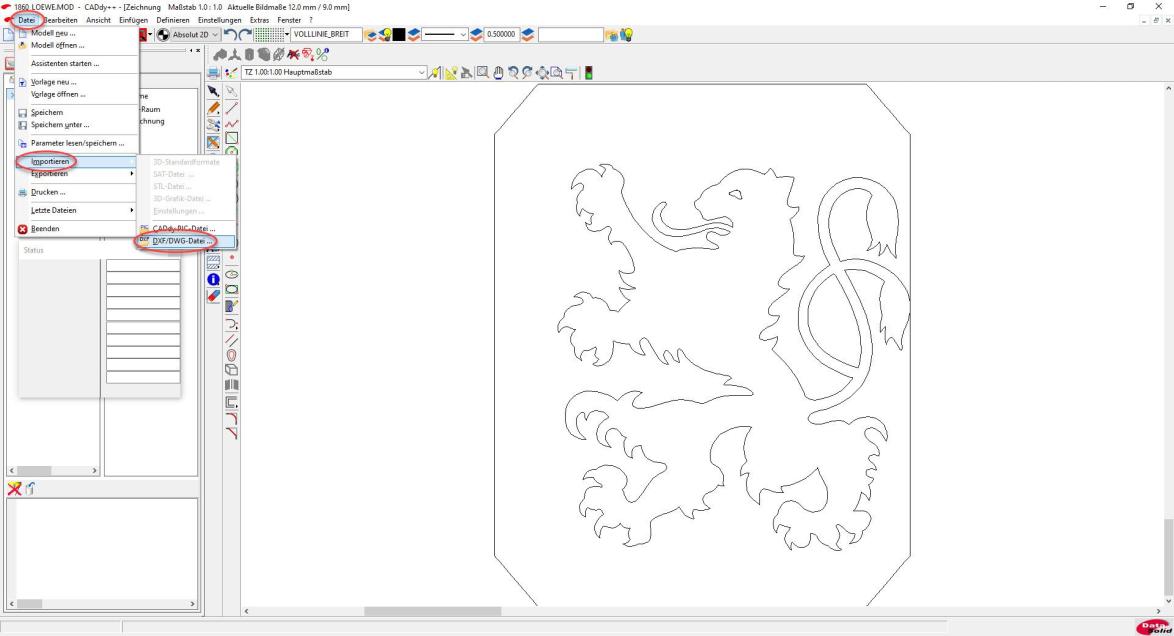This screenshot has width=1174, height=636.
Task: Click the ? help menu
Action: click(x=311, y=20)
